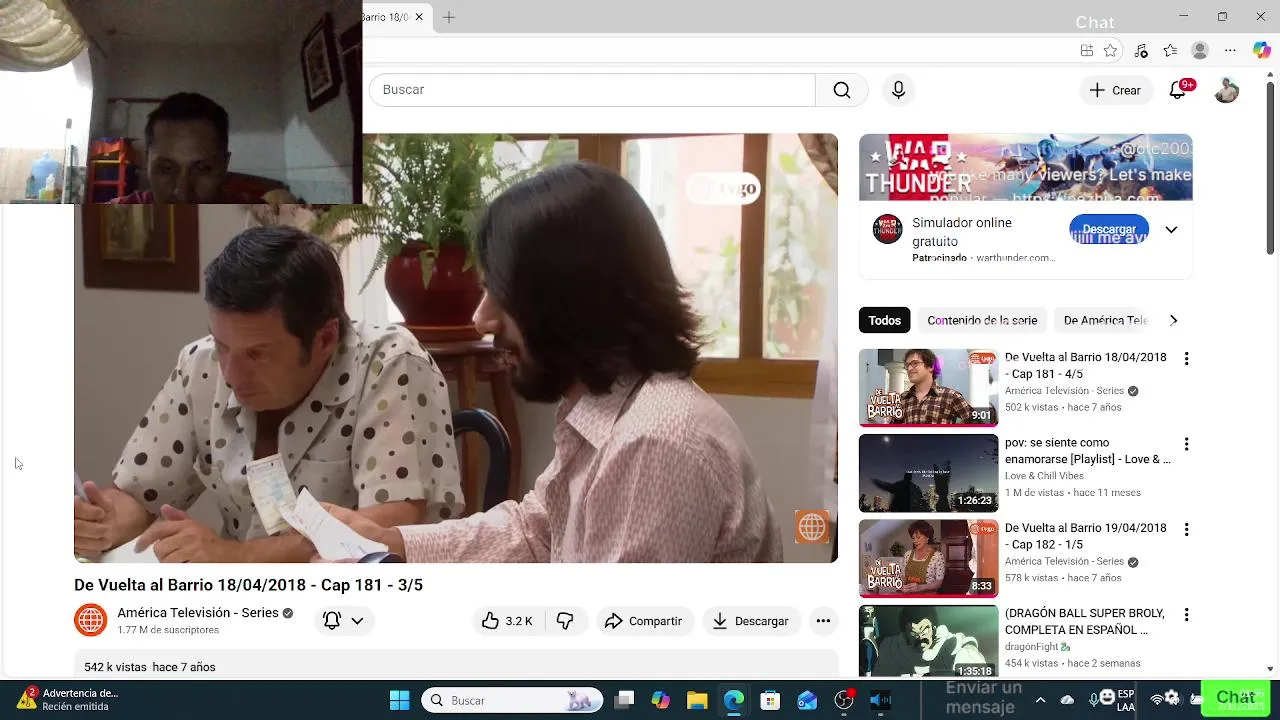Activate voice search microphone
The image size is (1280, 720).
898,90
